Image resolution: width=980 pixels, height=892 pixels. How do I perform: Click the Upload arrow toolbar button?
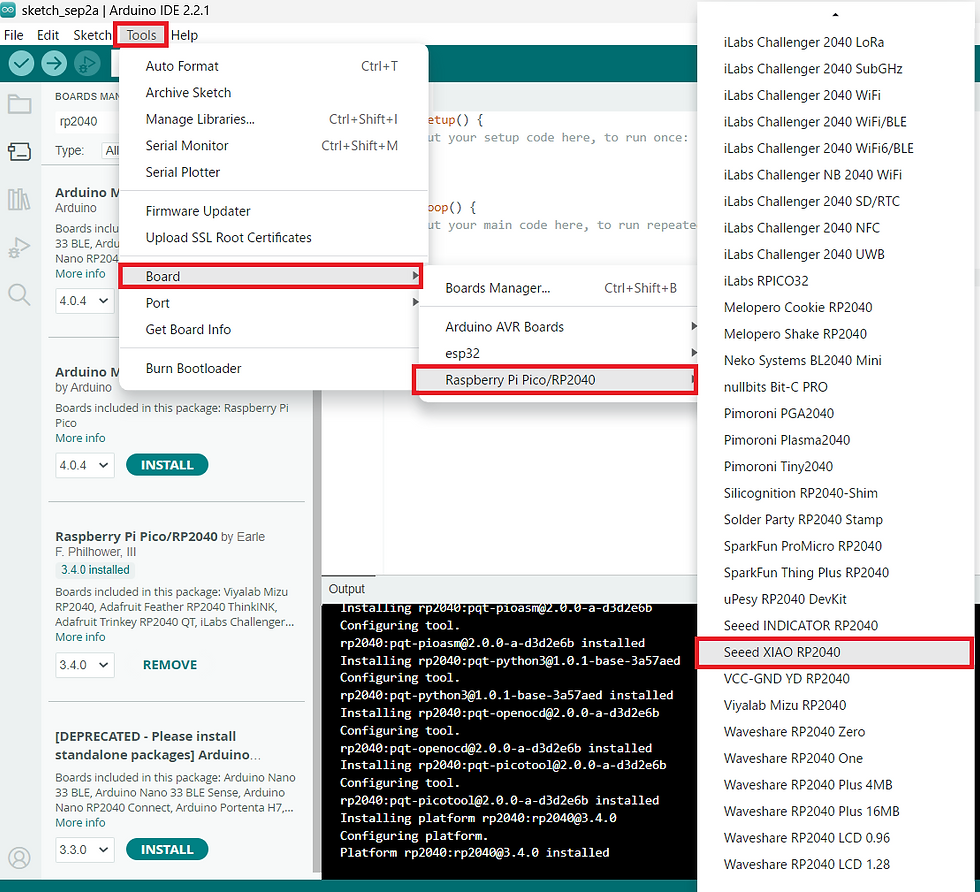point(54,63)
